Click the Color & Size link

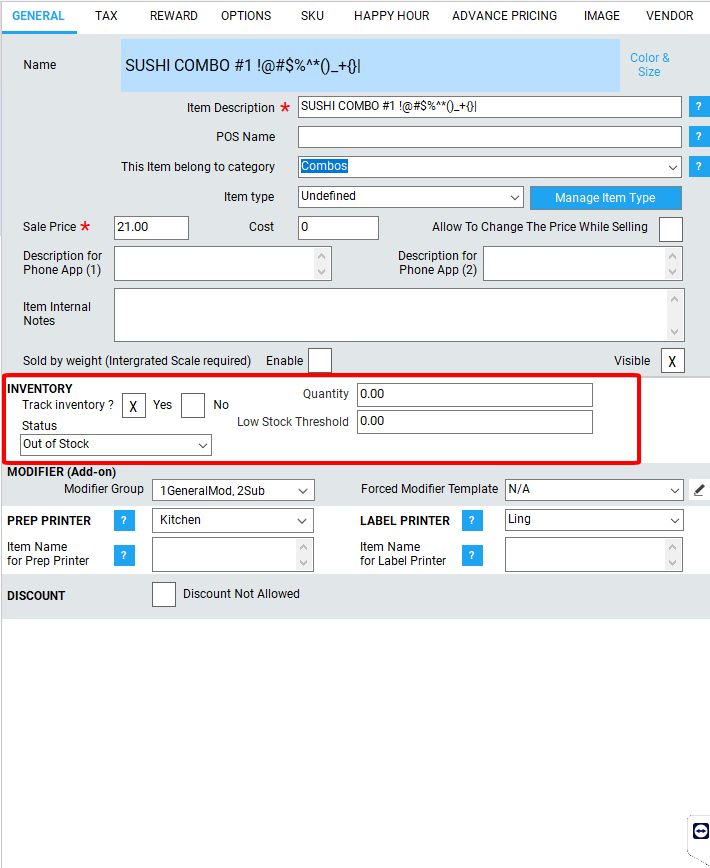pyautogui.click(x=650, y=65)
